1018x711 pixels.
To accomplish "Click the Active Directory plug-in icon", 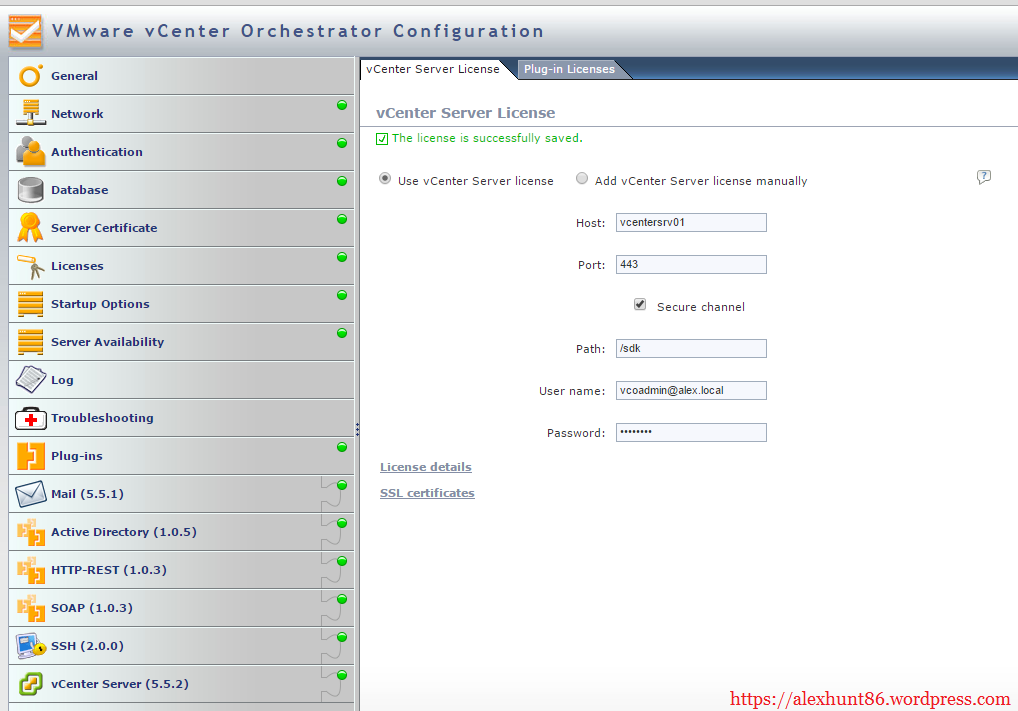I will pos(31,532).
